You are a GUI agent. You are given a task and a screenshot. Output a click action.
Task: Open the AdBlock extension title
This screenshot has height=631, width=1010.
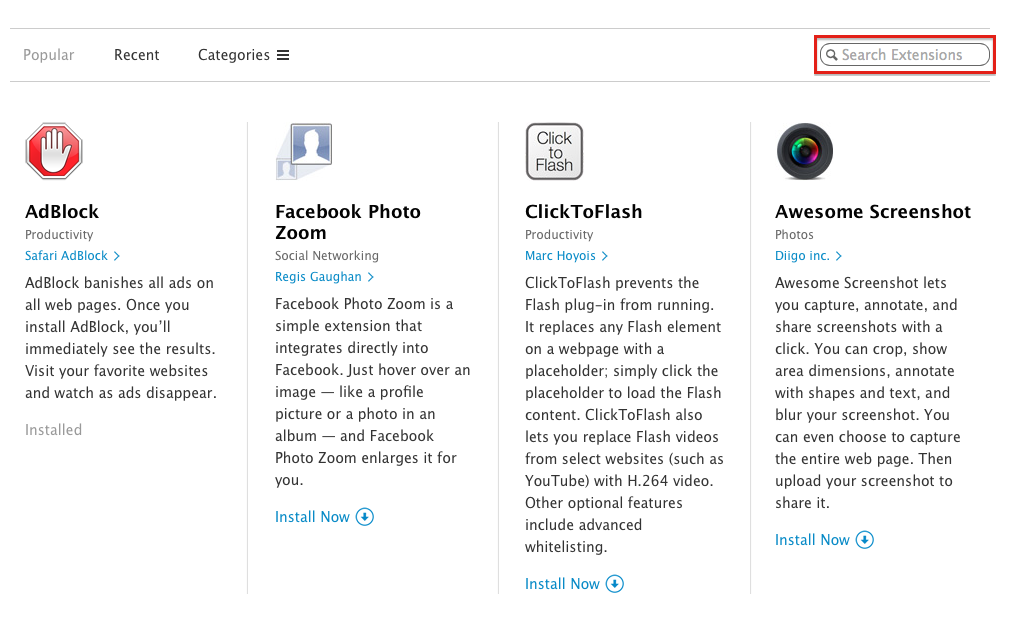pyautogui.click(x=62, y=212)
